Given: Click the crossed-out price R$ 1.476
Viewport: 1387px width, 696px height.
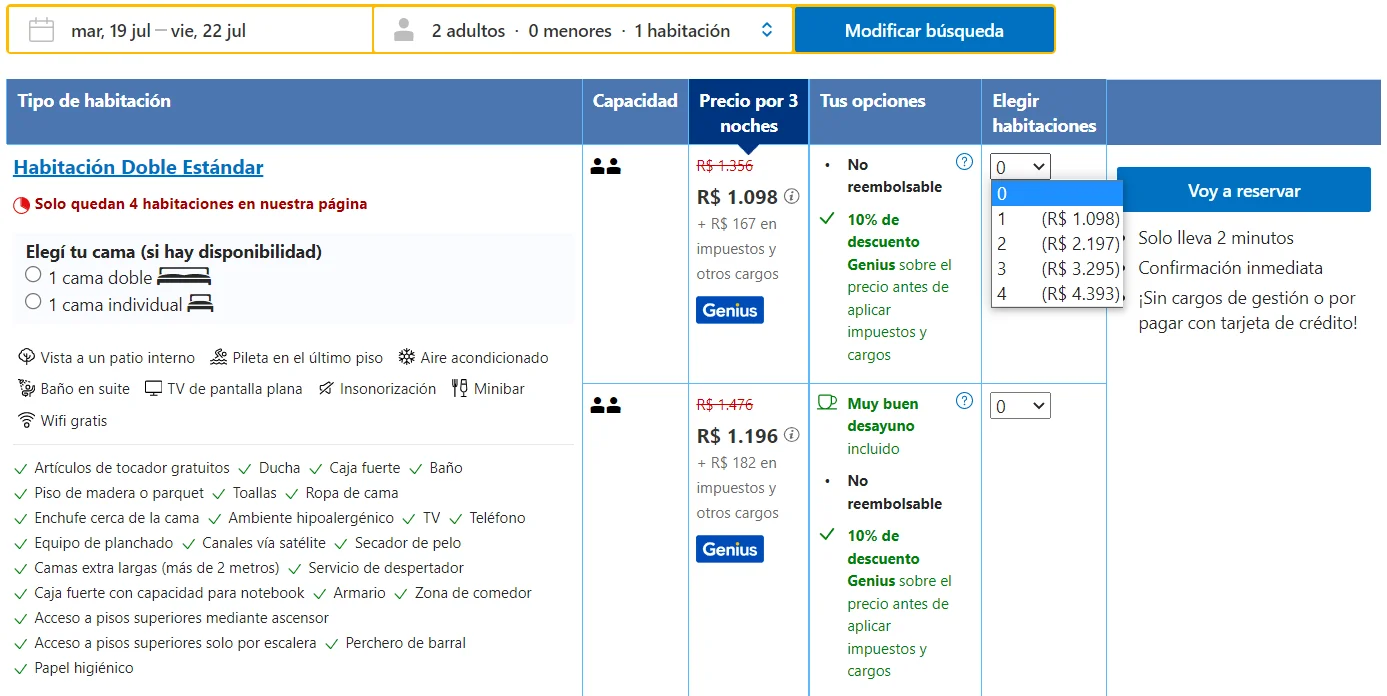Looking at the screenshot, I should click(725, 405).
